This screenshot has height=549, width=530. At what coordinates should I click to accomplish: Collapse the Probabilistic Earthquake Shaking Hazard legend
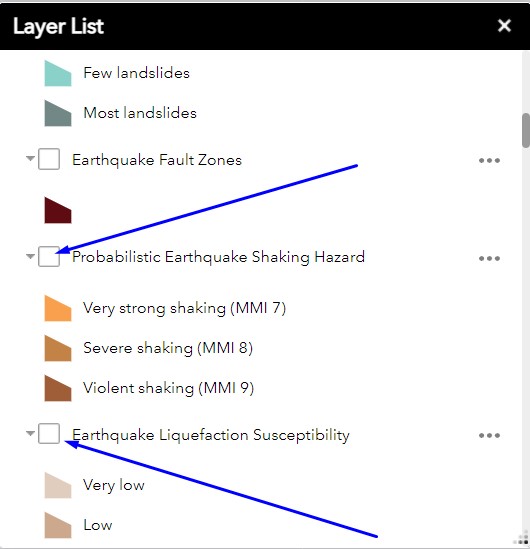point(30,256)
